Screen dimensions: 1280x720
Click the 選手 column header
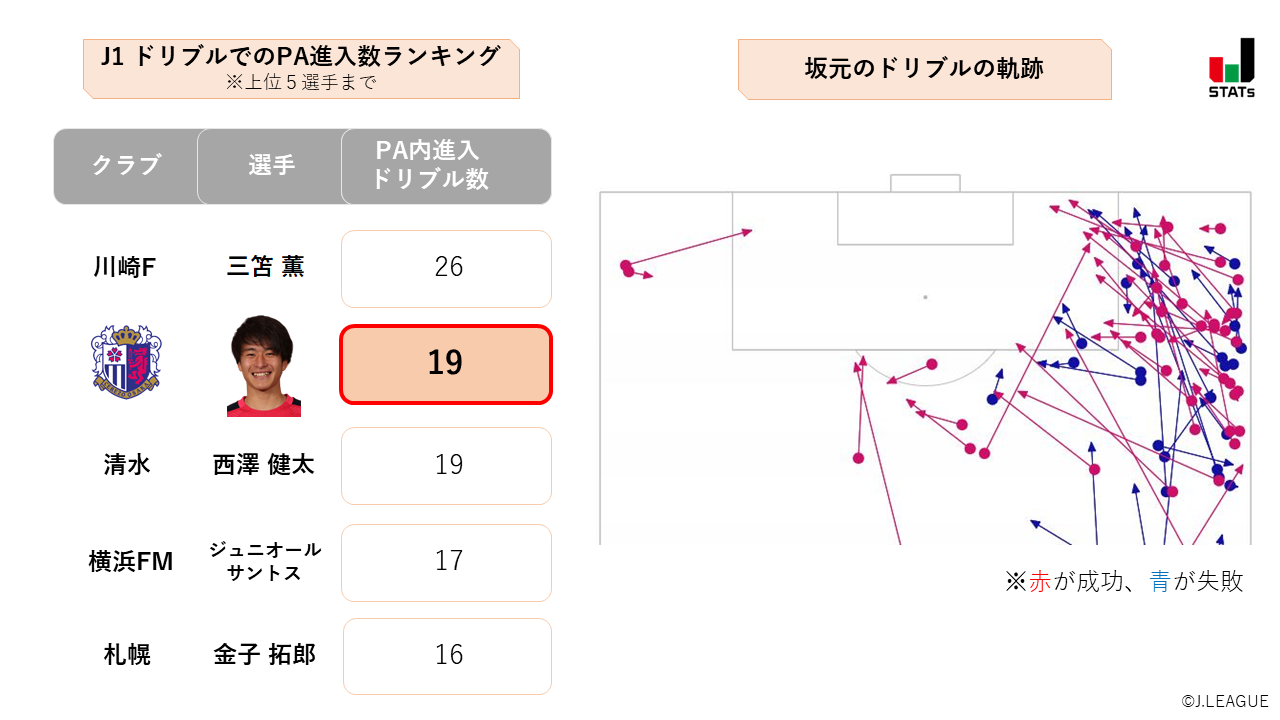(x=271, y=166)
